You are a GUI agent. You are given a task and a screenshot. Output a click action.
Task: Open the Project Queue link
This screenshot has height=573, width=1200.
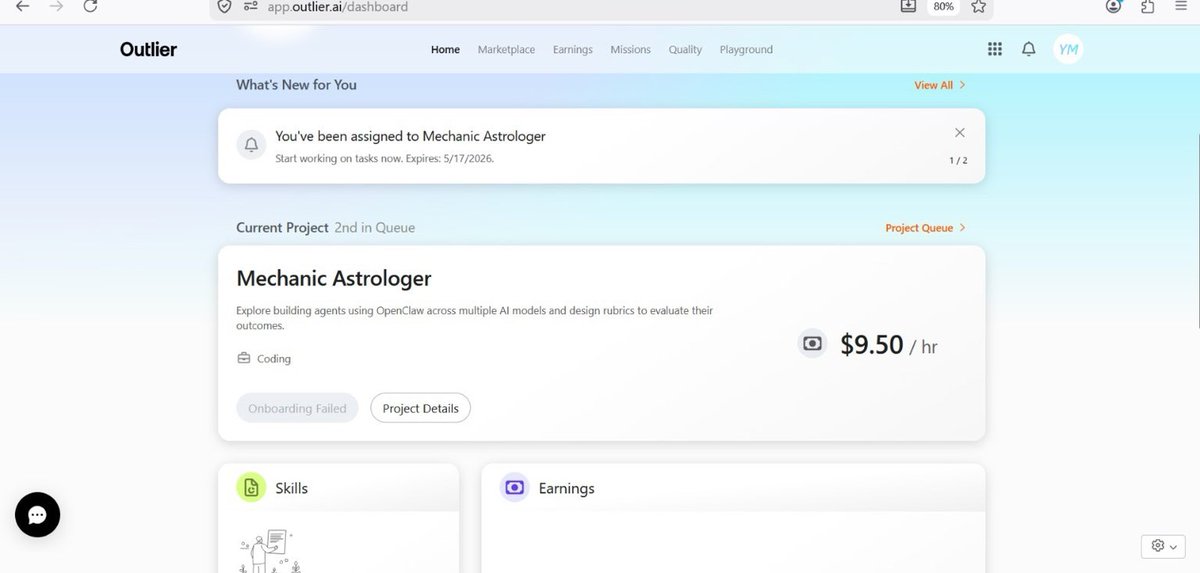tap(926, 228)
